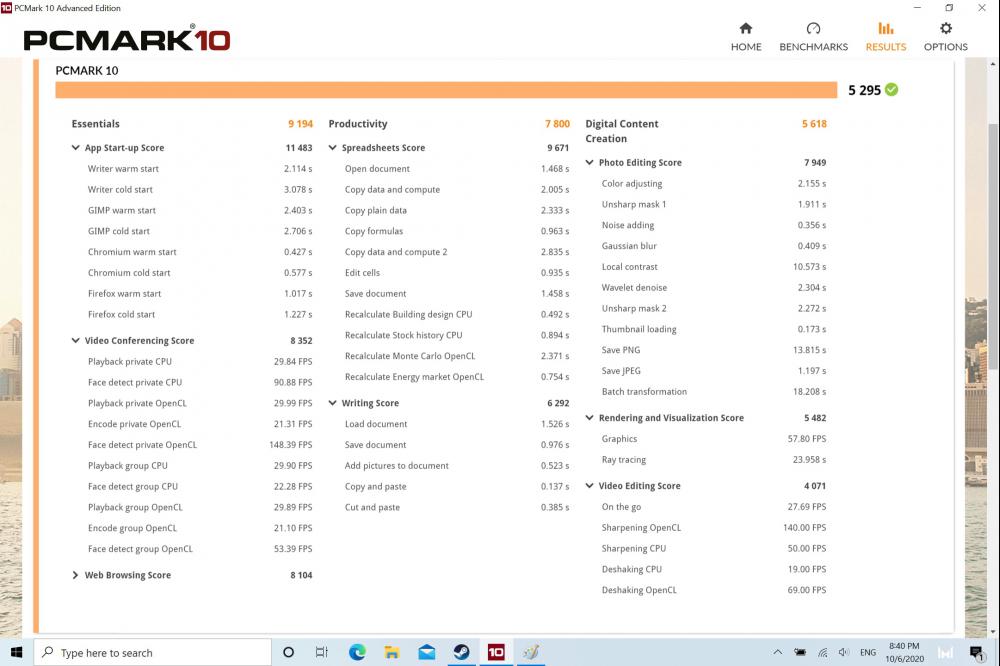Show hidden system tray icons
Viewport: 1000px width, 666px height.
[777, 652]
